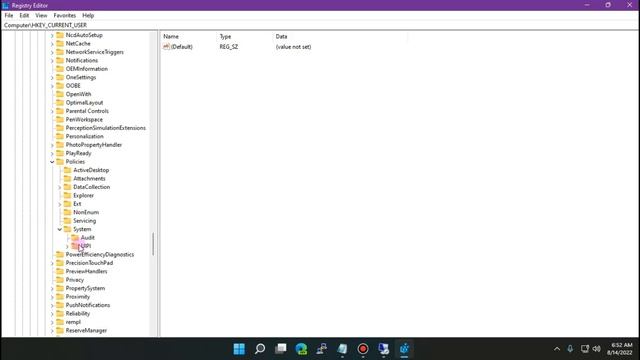Image resolution: width=640 pixels, height=360 pixels.
Task: Select the PerceptionSimulationExtensions key
Action: (x=106, y=128)
